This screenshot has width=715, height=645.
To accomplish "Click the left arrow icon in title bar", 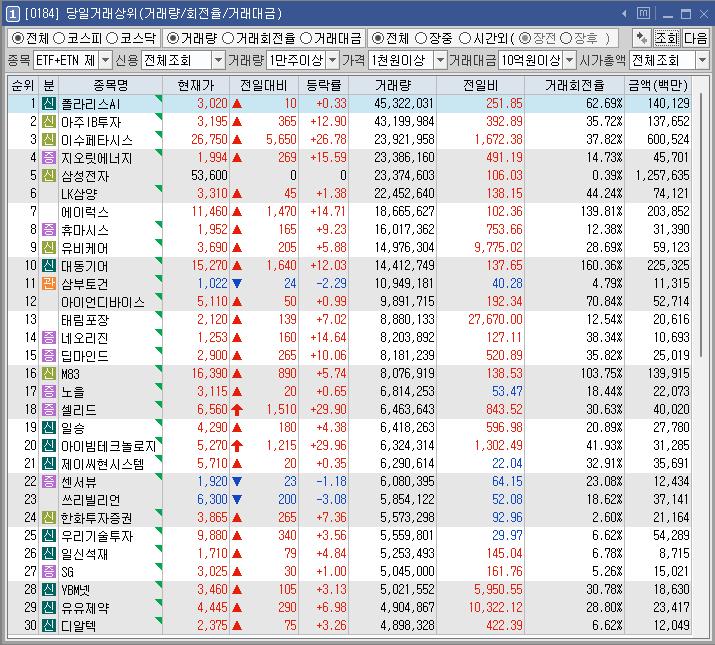I will (624, 14).
